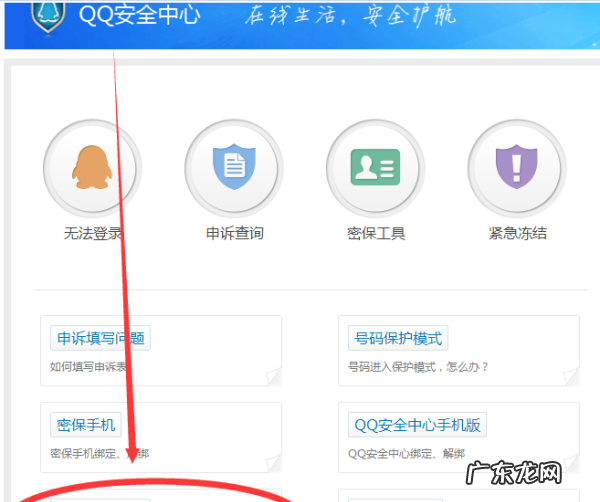Open the 密保工具 ID card icon
This screenshot has height=502, width=600.
375,169
